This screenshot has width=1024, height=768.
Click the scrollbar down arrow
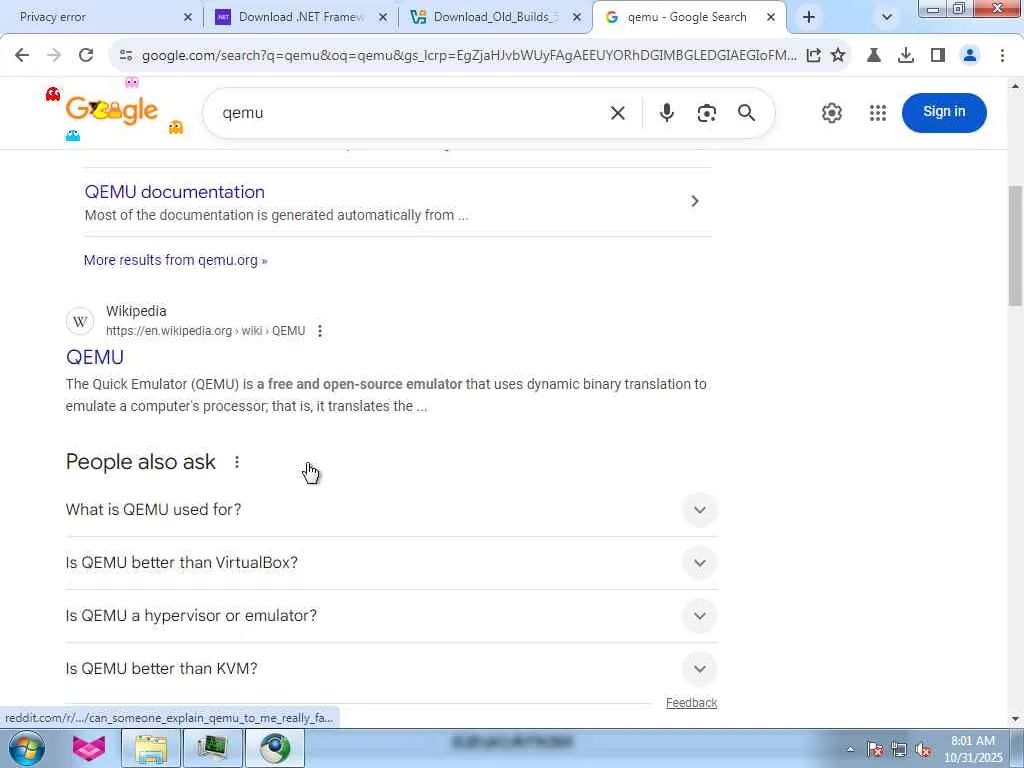1016,720
